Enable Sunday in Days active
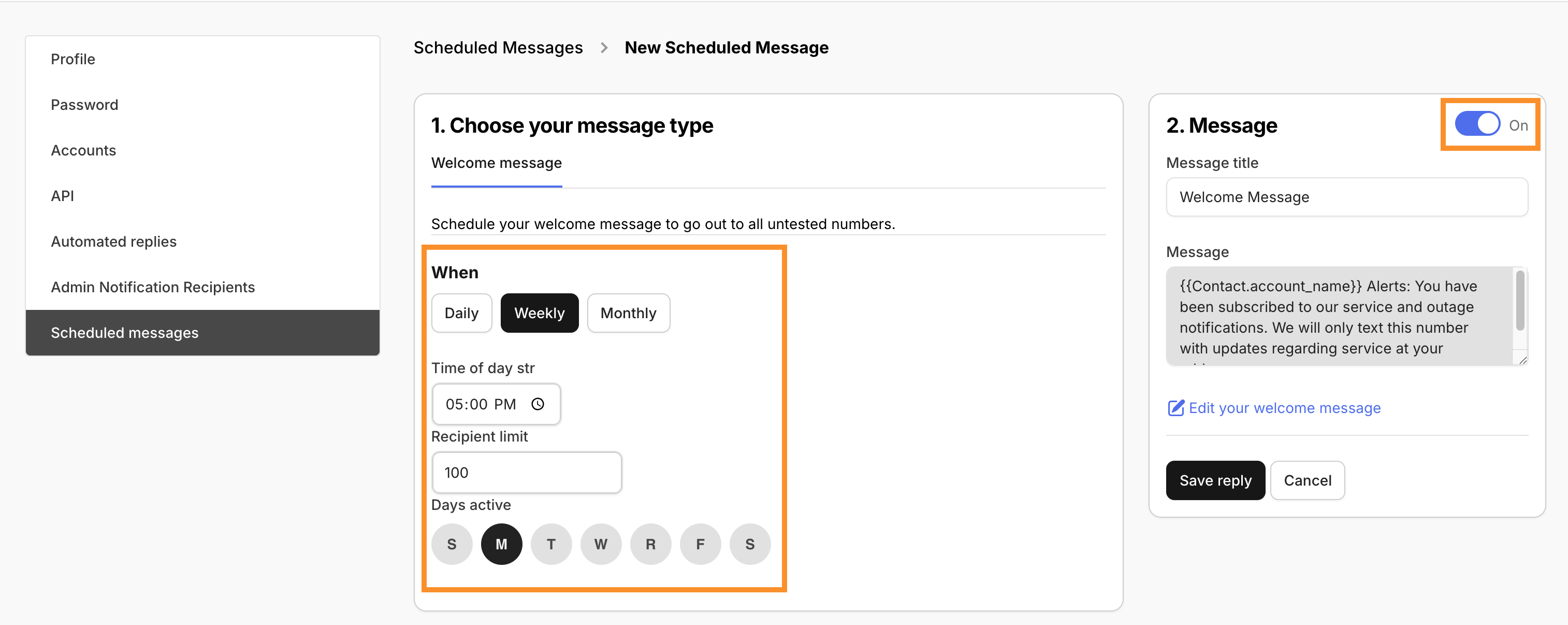The image size is (1568, 625). point(452,544)
